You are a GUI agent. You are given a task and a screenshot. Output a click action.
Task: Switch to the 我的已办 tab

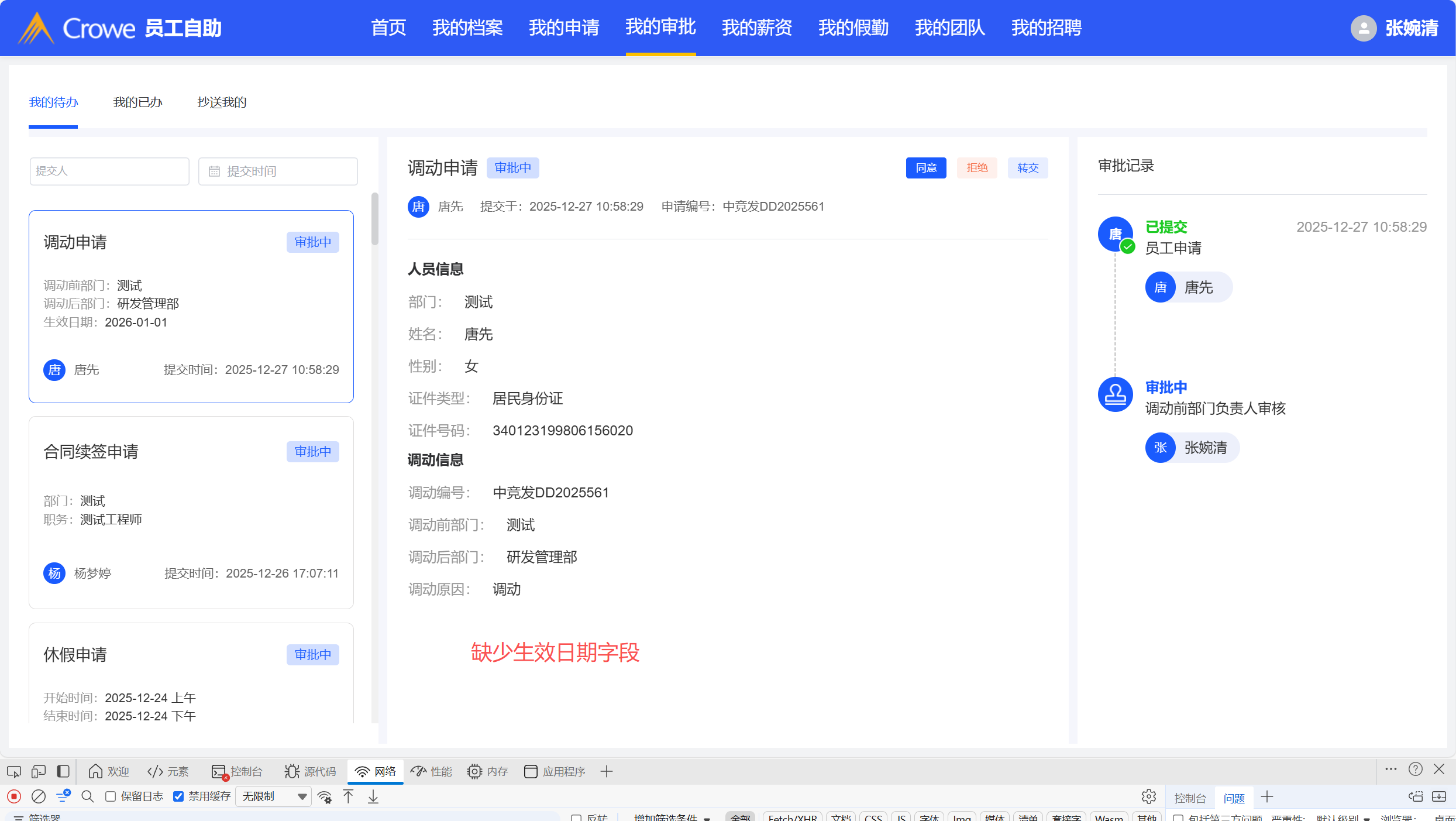click(x=137, y=102)
